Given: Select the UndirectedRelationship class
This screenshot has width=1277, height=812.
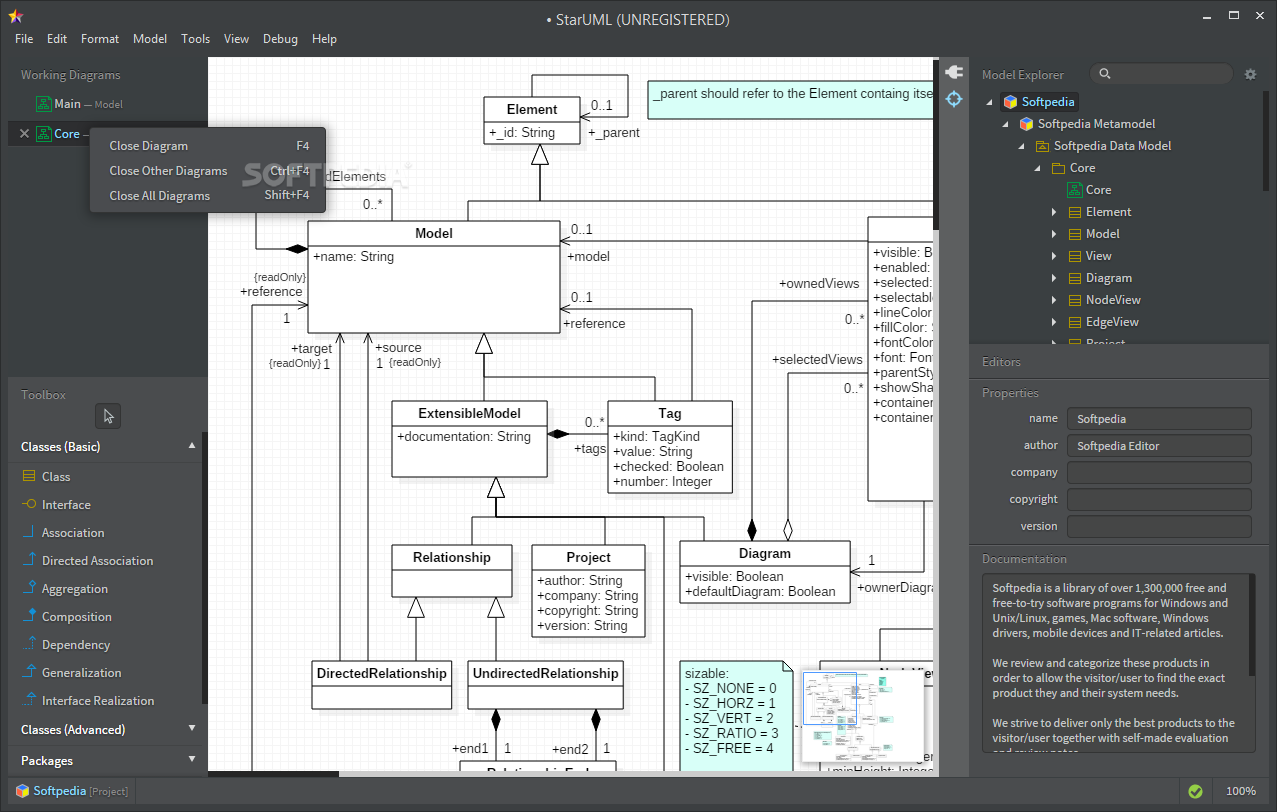Looking at the screenshot, I should pyautogui.click(x=545, y=685).
